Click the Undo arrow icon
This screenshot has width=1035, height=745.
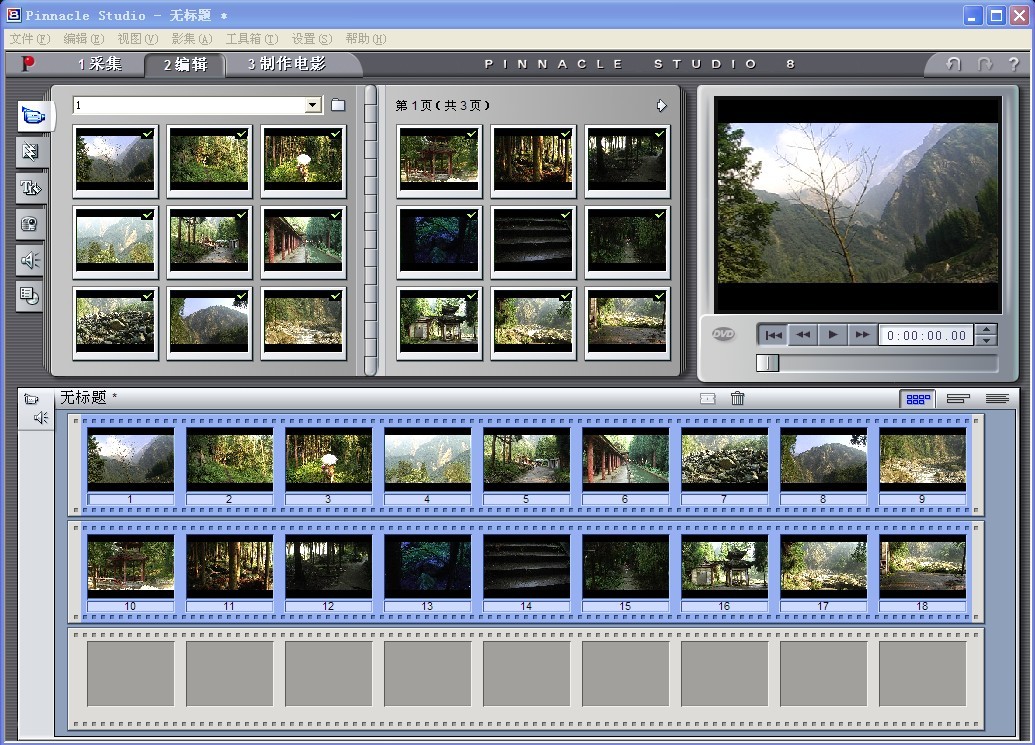tap(953, 64)
